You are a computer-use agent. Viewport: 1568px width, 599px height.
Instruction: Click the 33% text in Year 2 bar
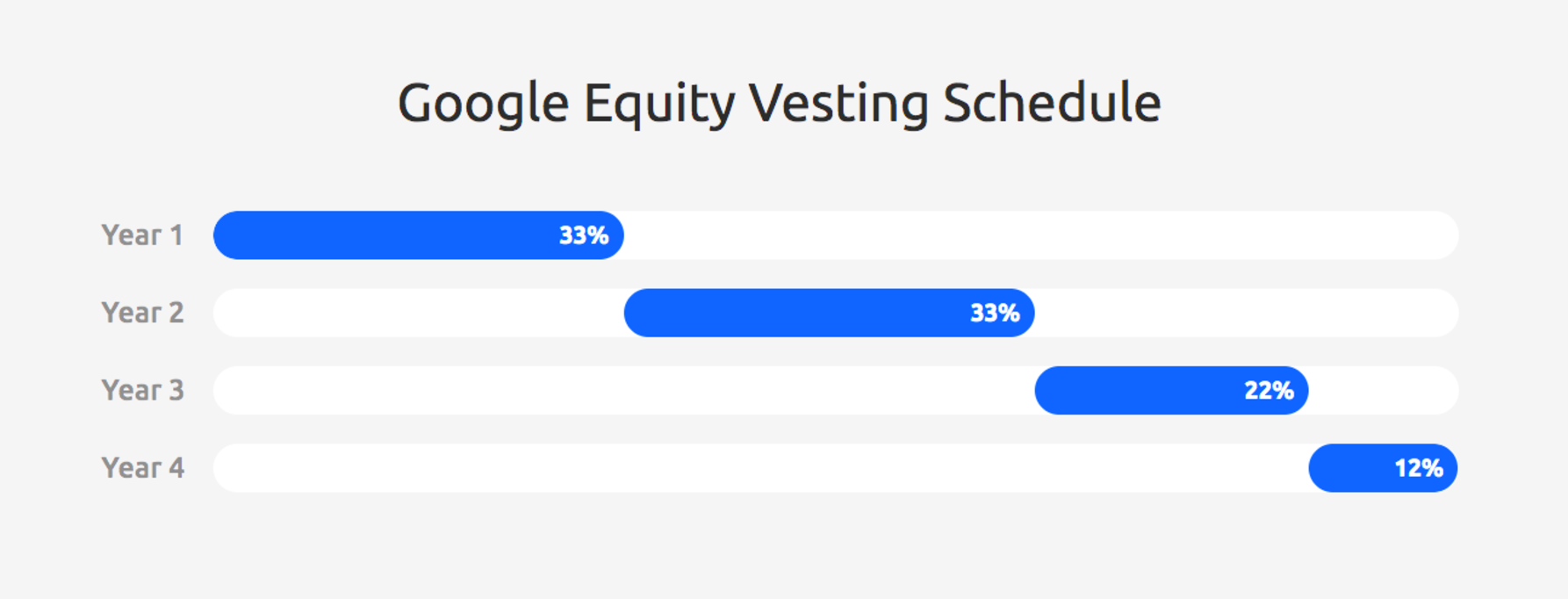tap(995, 313)
